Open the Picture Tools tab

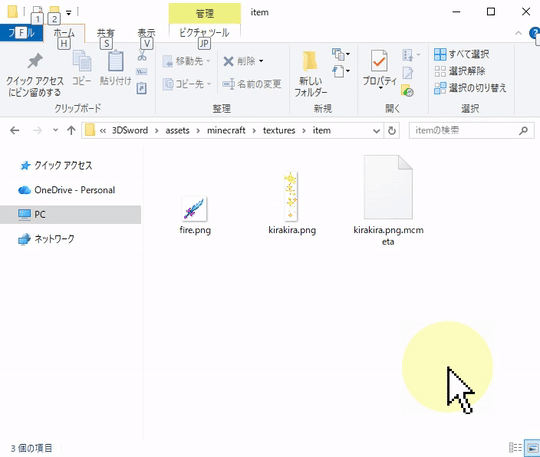[204, 33]
